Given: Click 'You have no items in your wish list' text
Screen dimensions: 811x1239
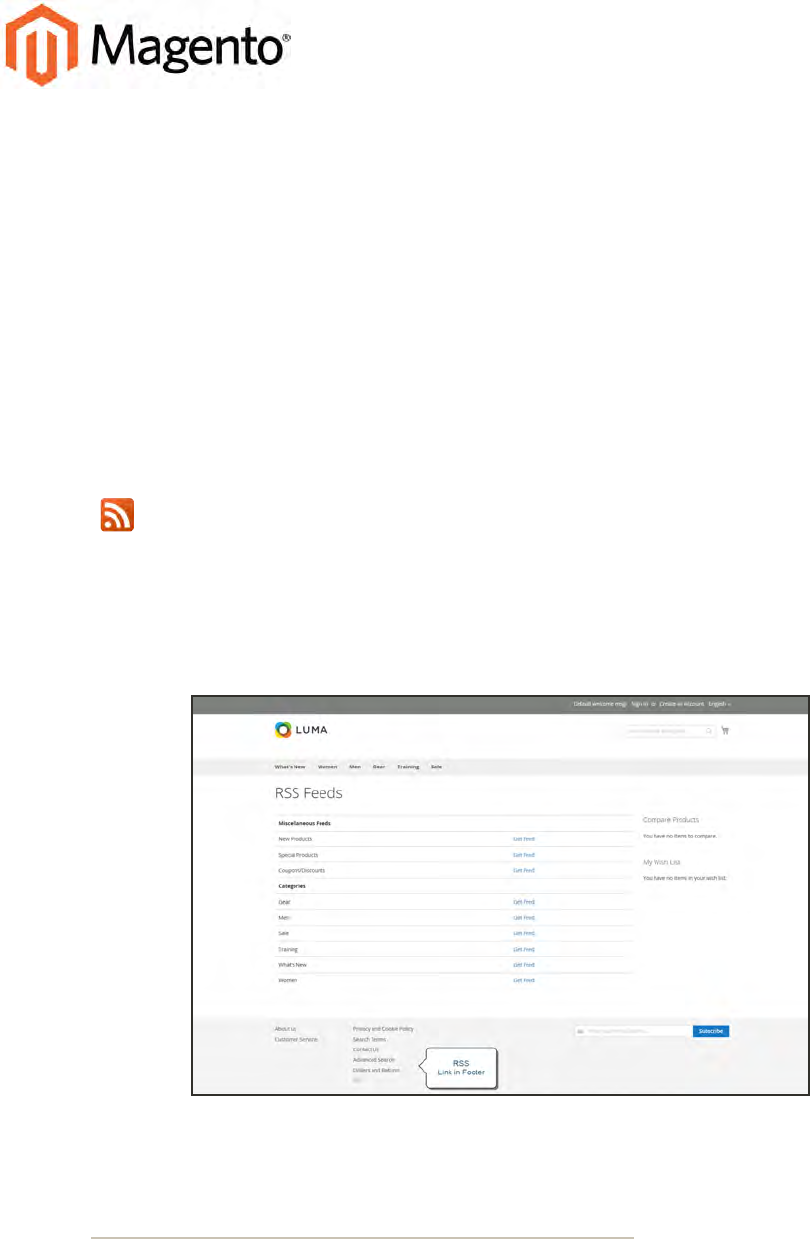Looking at the screenshot, I should [x=685, y=877].
